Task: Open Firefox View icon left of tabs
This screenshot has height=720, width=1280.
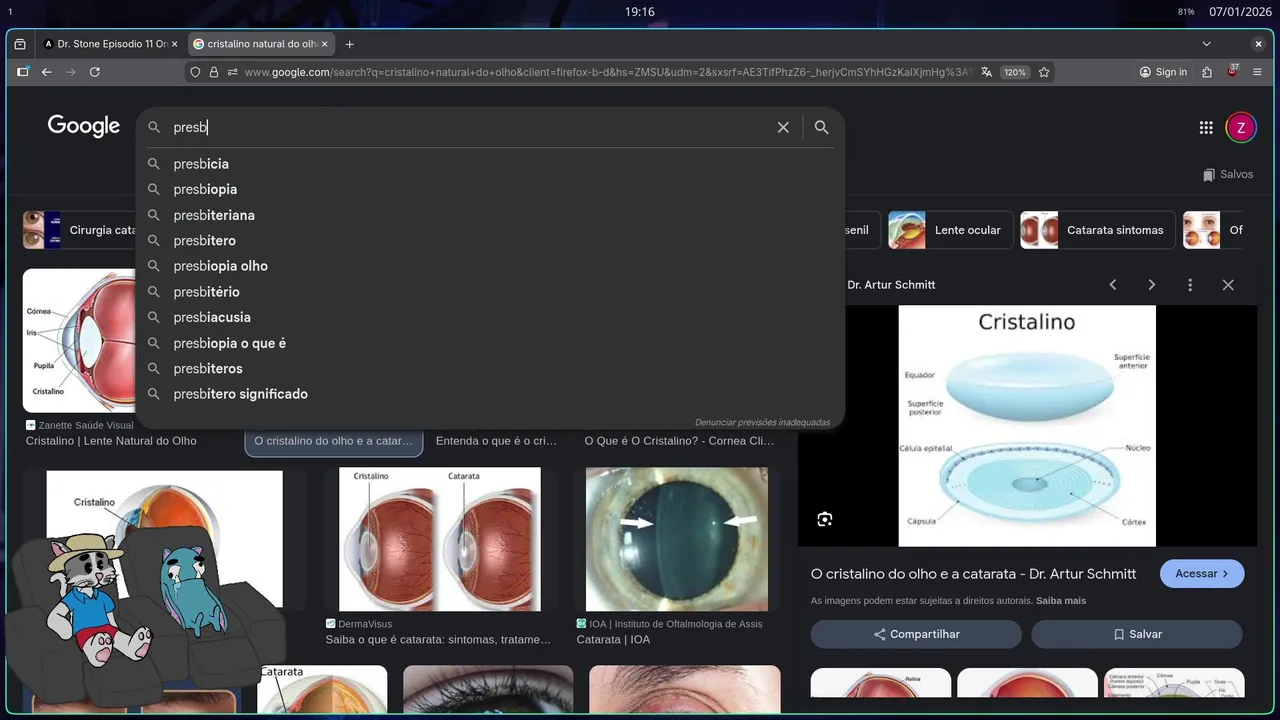Action: [x=20, y=44]
